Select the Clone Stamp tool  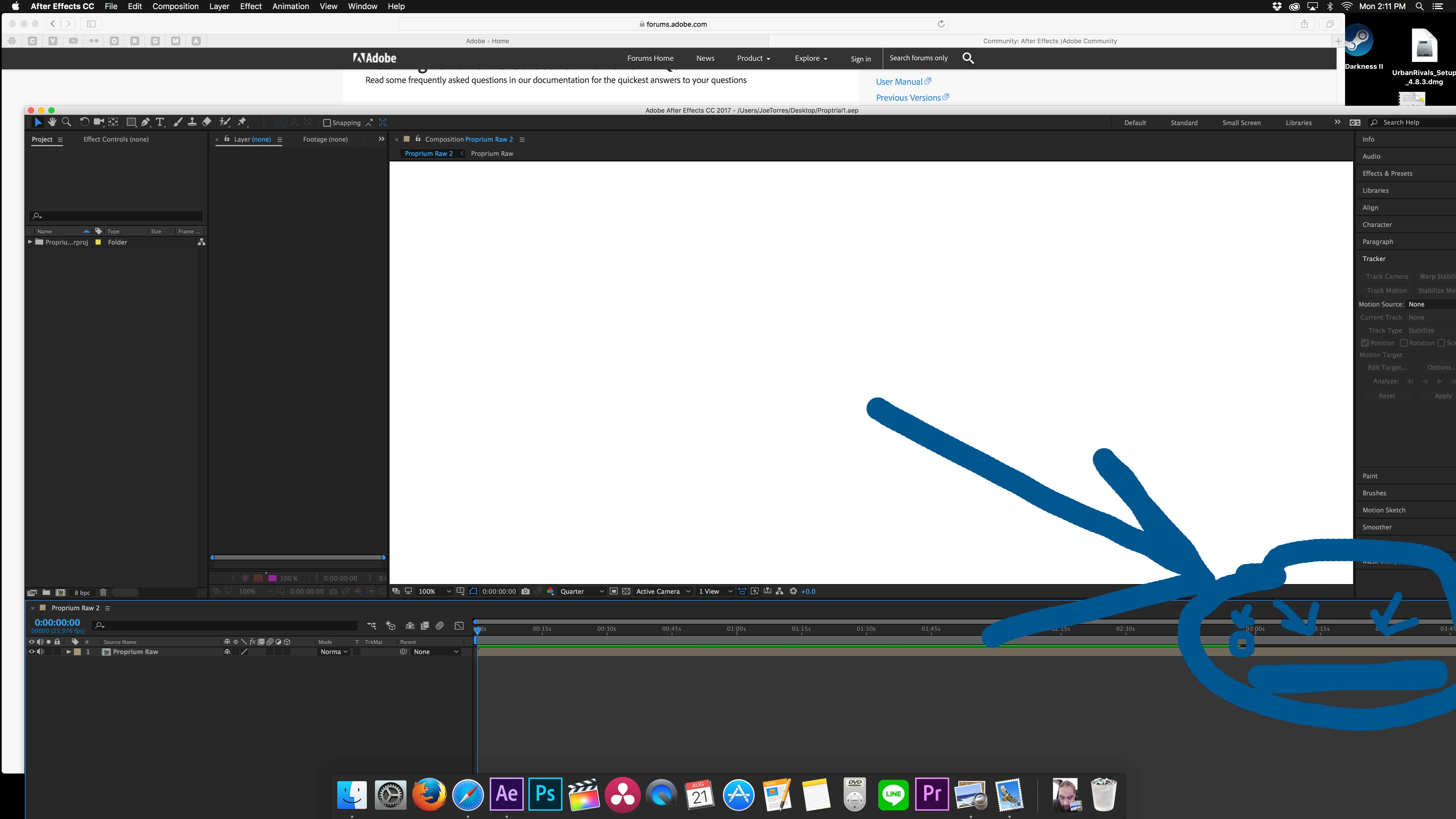tap(192, 122)
